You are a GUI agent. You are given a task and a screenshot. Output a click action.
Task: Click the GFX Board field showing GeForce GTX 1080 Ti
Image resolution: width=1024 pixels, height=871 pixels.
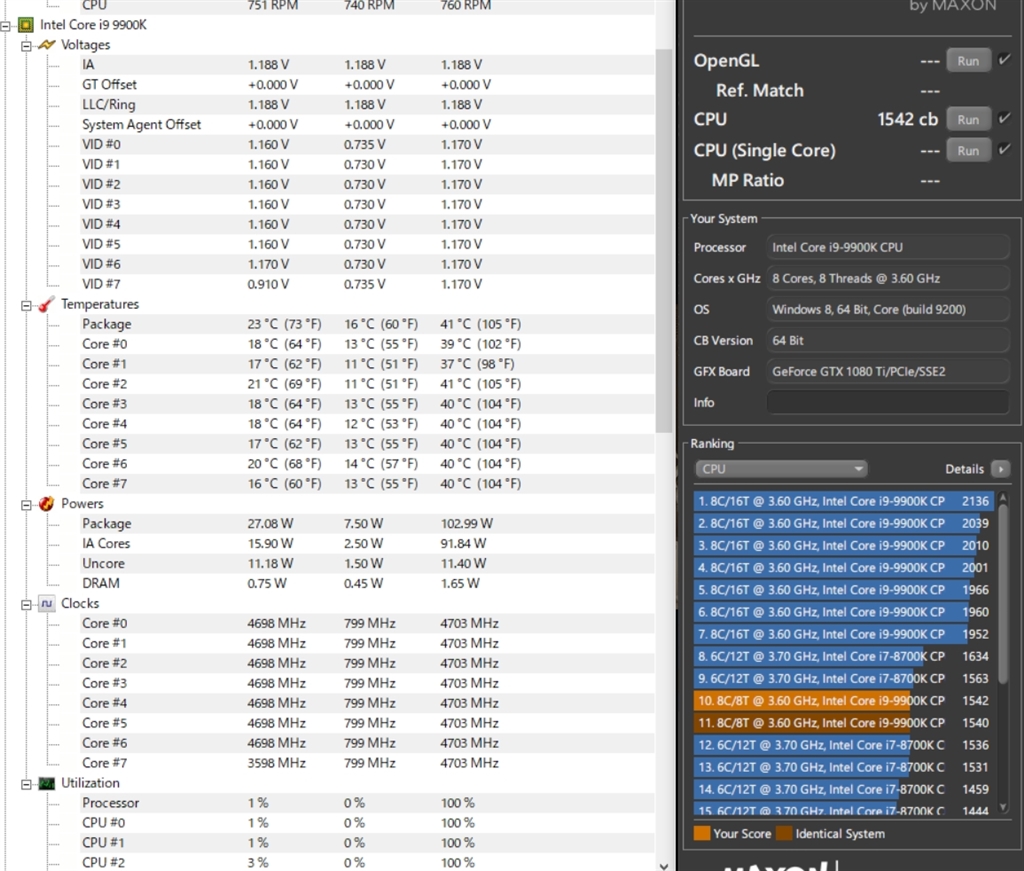pos(888,372)
